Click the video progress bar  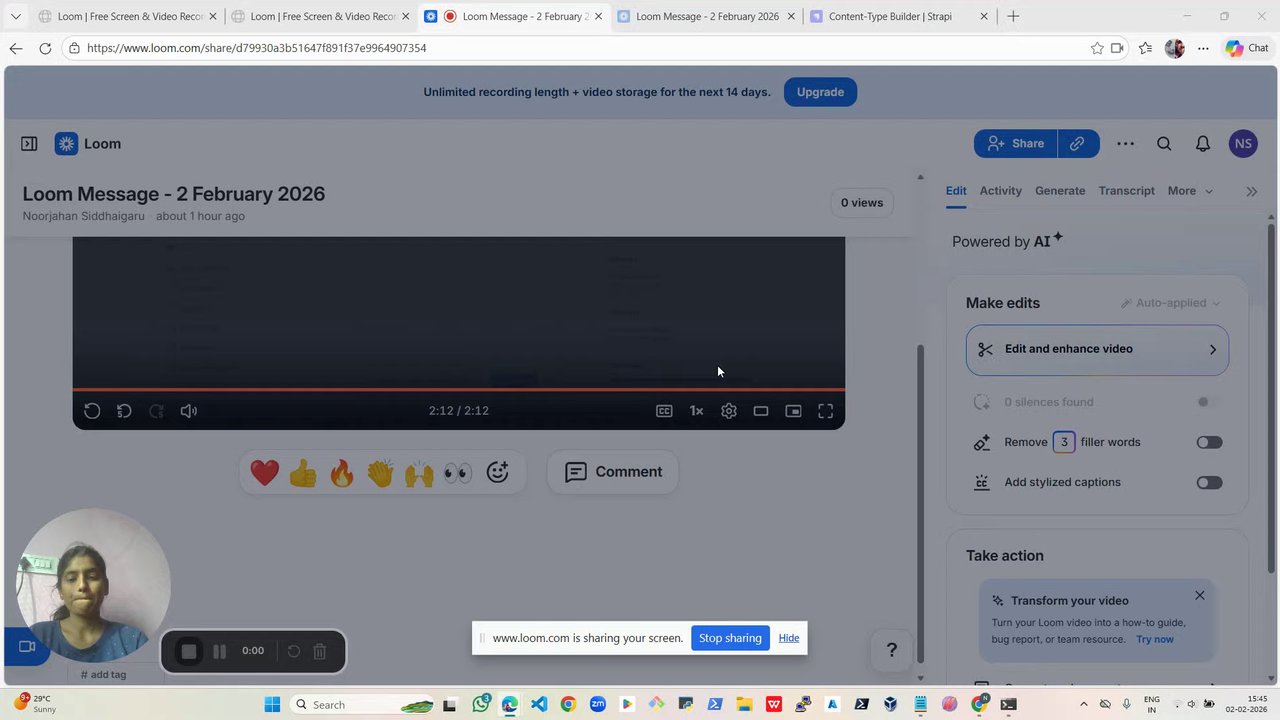458,389
